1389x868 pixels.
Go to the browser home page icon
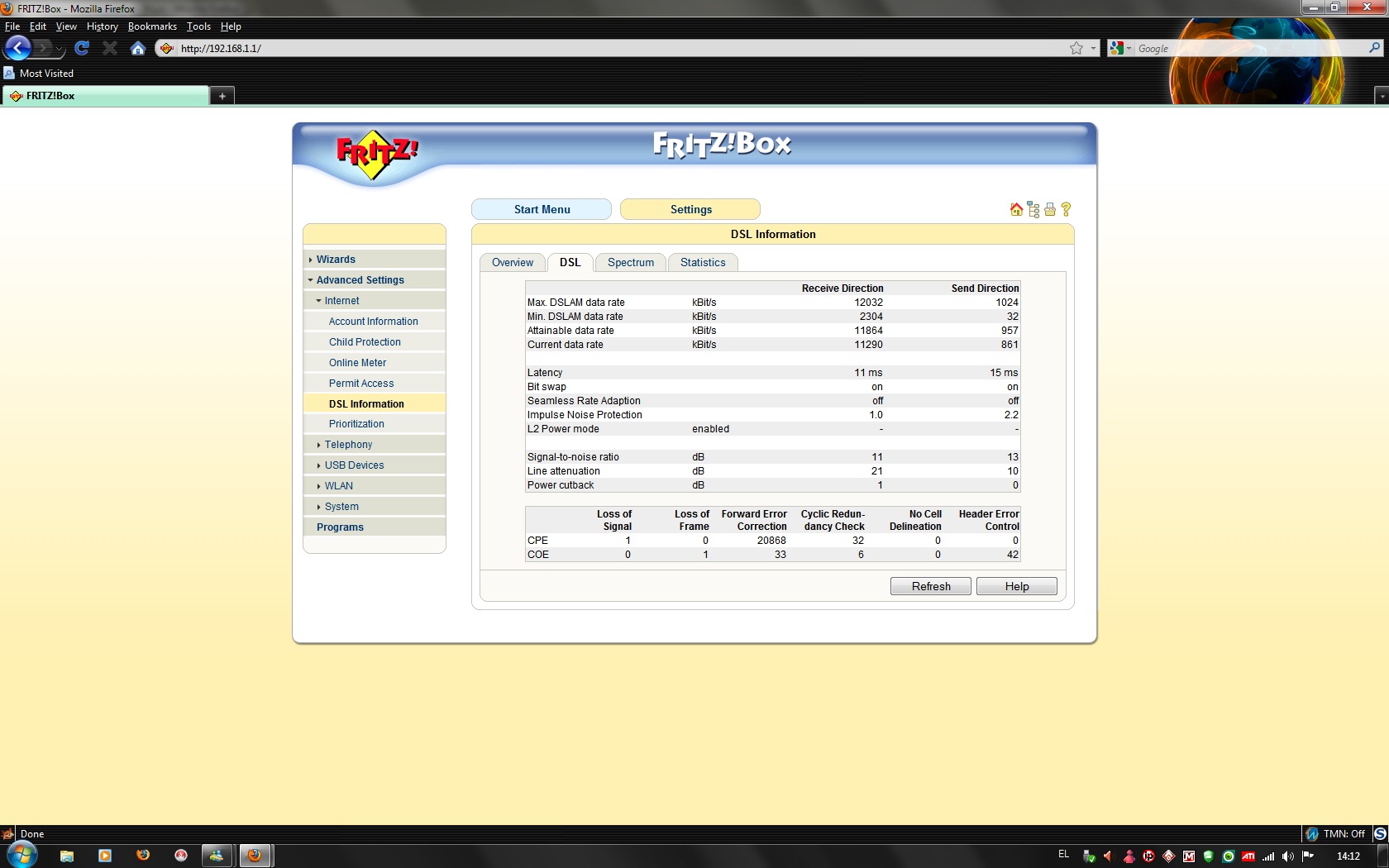[138, 48]
